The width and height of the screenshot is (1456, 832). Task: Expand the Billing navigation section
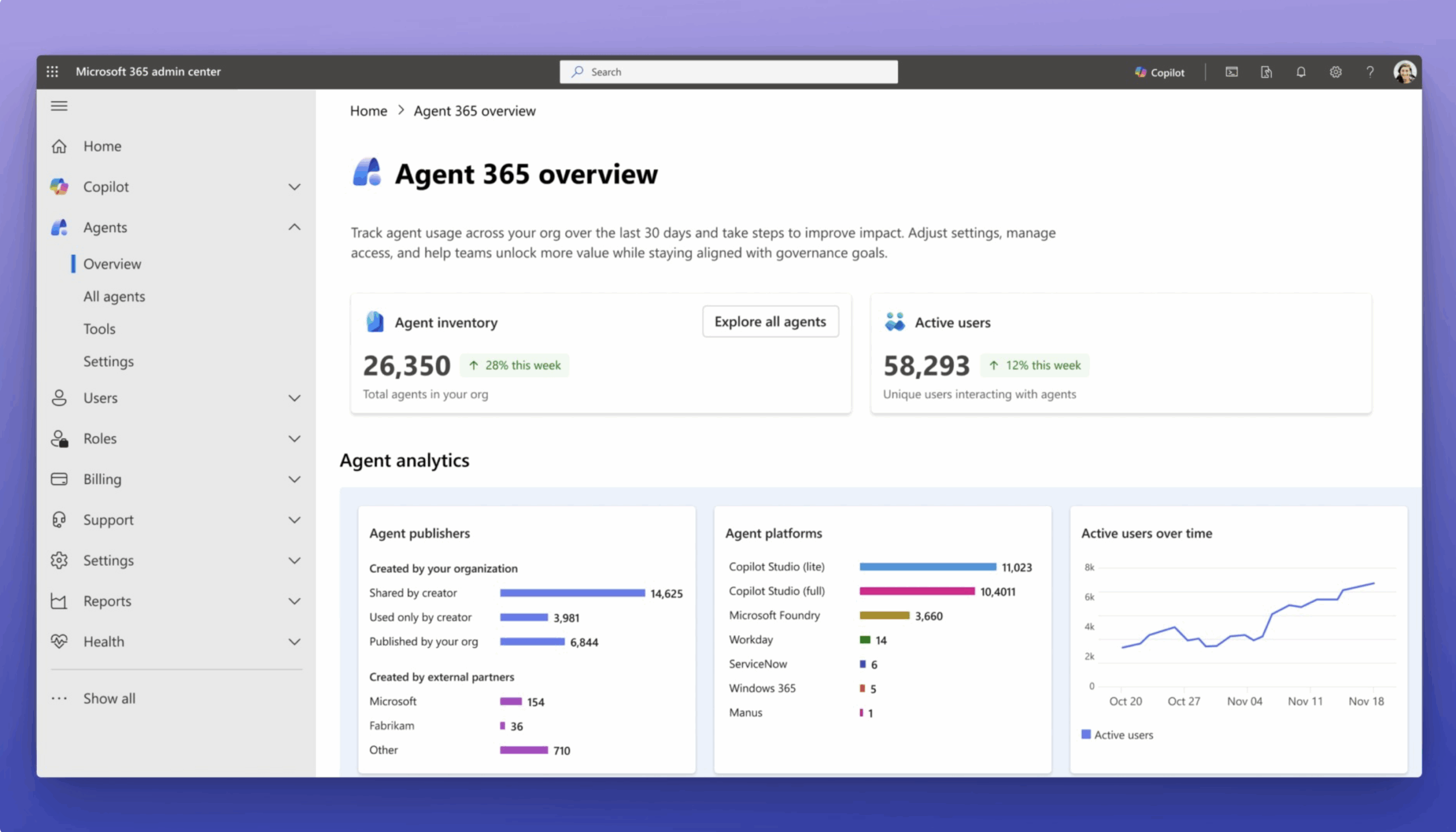[x=293, y=479]
